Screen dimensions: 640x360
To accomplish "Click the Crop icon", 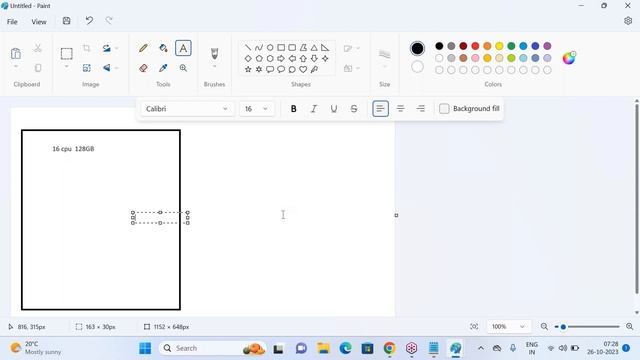I will [87, 48].
